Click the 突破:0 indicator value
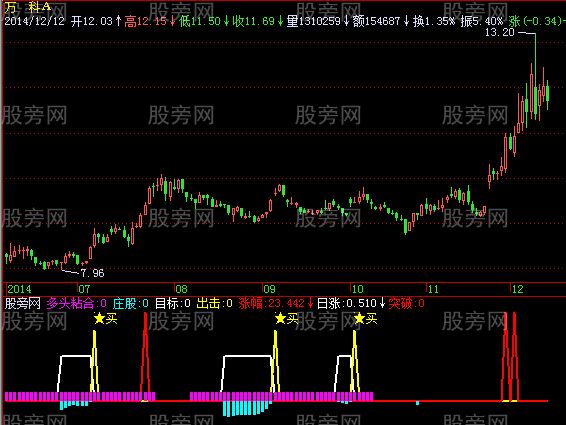 (407, 303)
